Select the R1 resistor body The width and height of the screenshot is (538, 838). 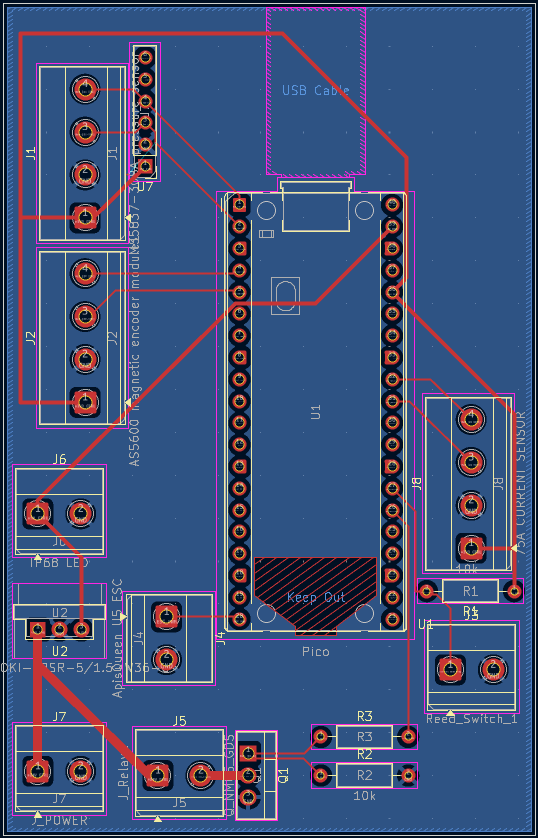[x=470, y=591]
